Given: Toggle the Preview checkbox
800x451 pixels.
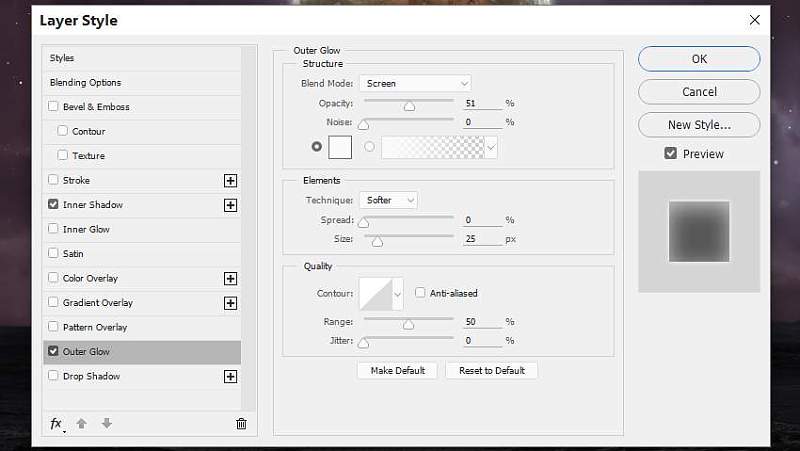Looking at the screenshot, I should coord(670,153).
